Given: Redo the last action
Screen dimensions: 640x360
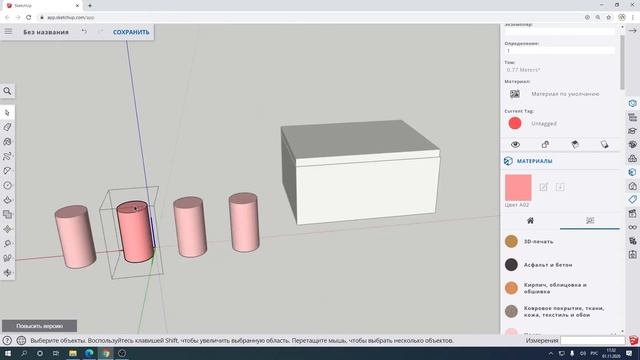Looking at the screenshot, I should (100, 31).
